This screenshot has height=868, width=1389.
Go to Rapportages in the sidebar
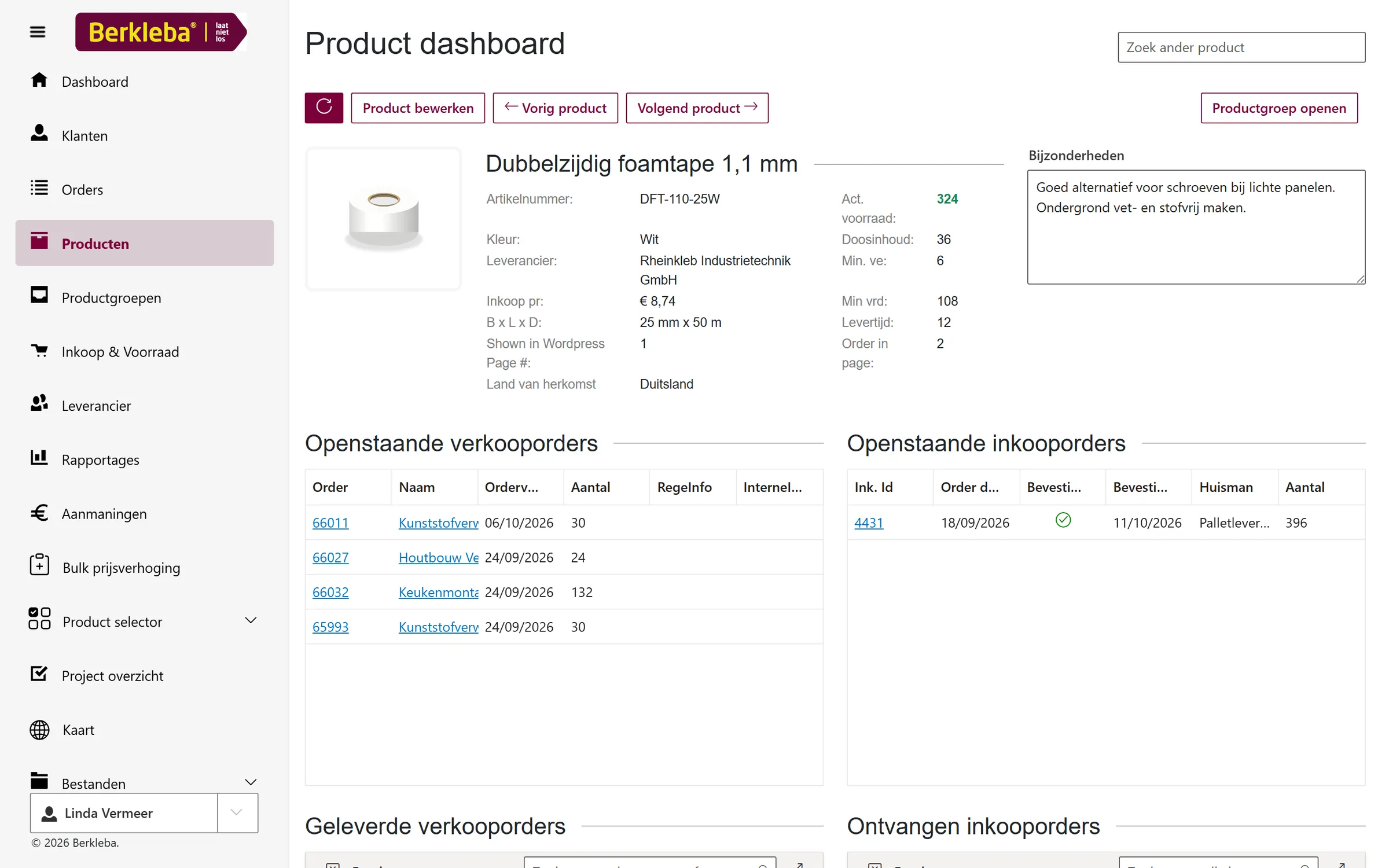coord(100,460)
